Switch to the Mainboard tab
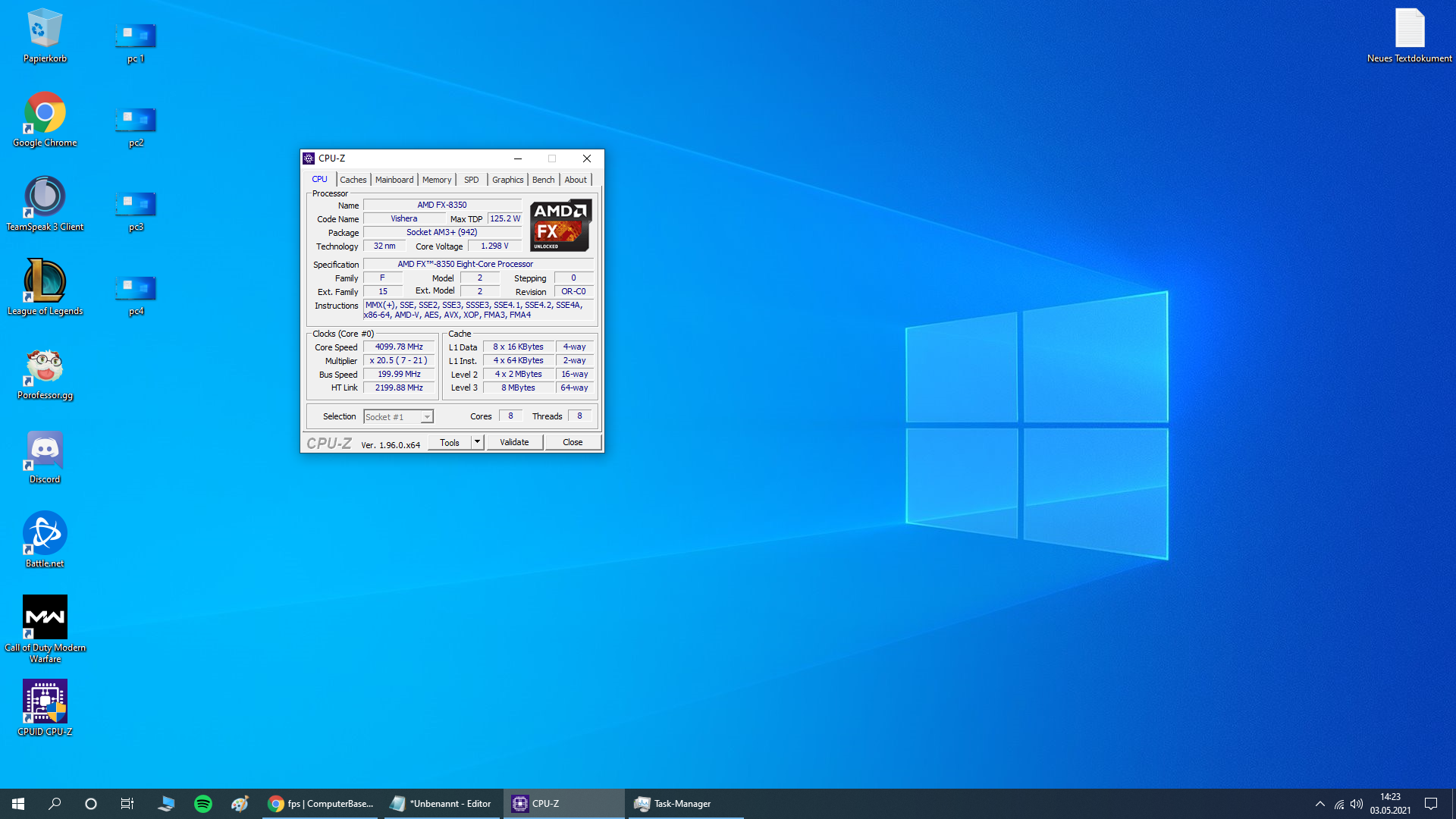The height and width of the screenshot is (819, 1456). point(394,180)
